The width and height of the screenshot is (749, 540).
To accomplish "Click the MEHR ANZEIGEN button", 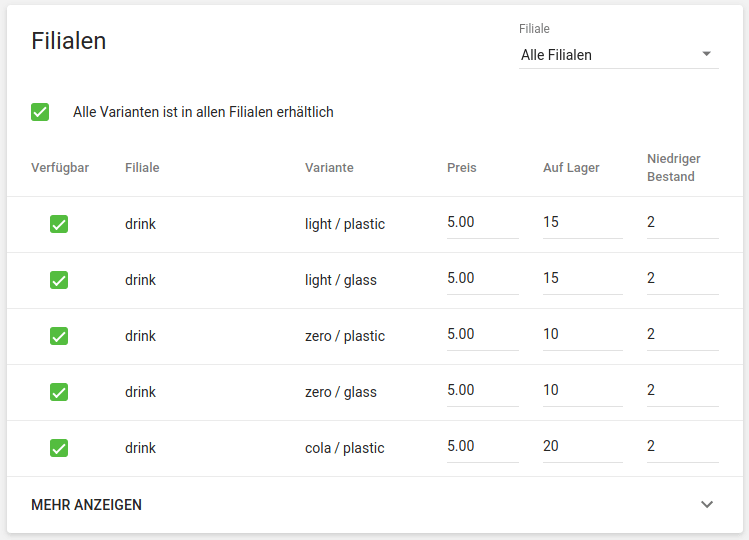I will (87, 505).
